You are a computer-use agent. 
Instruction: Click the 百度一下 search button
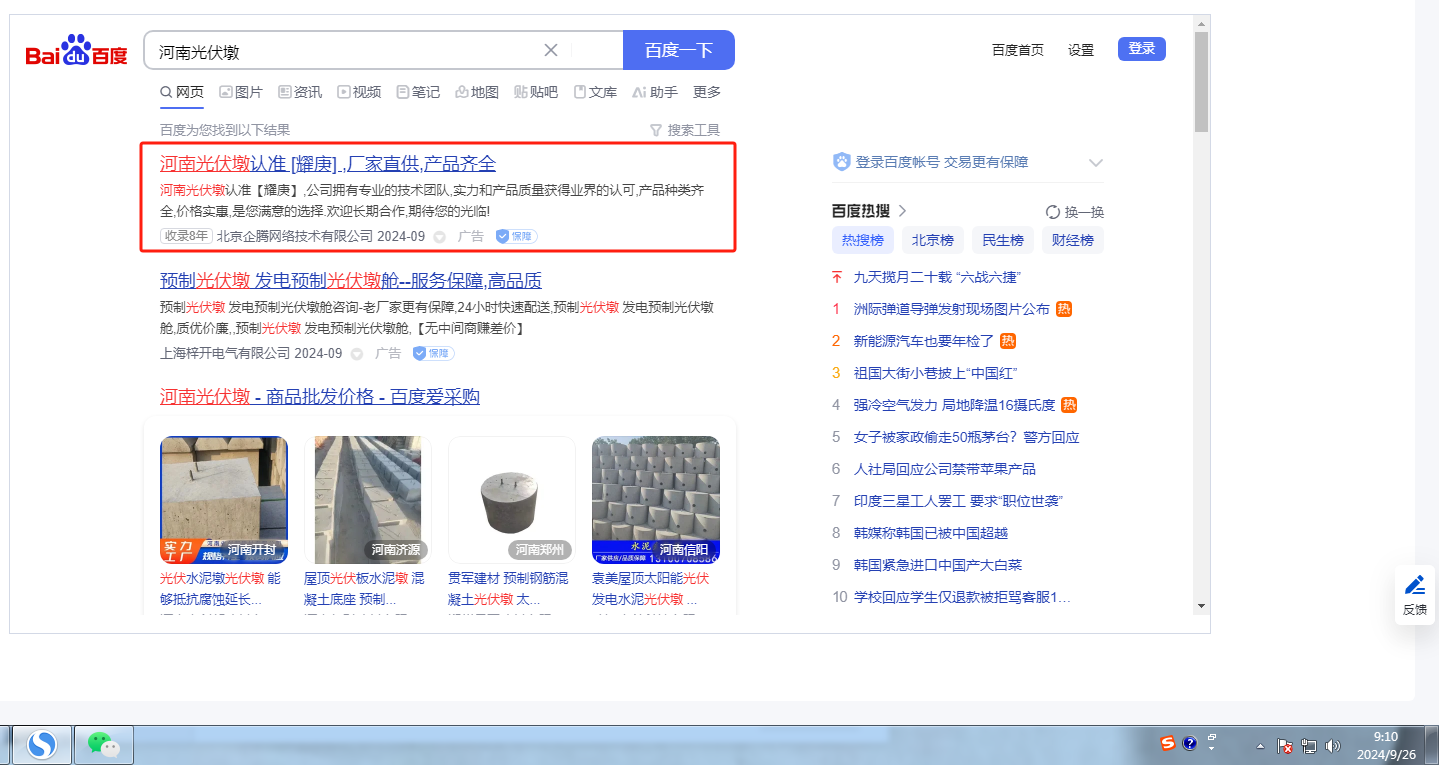click(x=679, y=50)
